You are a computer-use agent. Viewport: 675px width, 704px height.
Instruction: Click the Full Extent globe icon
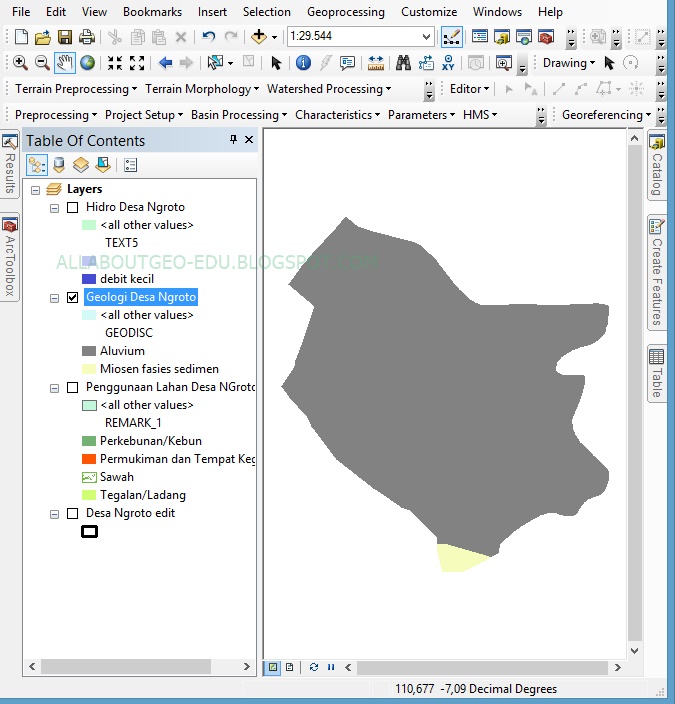point(87,63)
